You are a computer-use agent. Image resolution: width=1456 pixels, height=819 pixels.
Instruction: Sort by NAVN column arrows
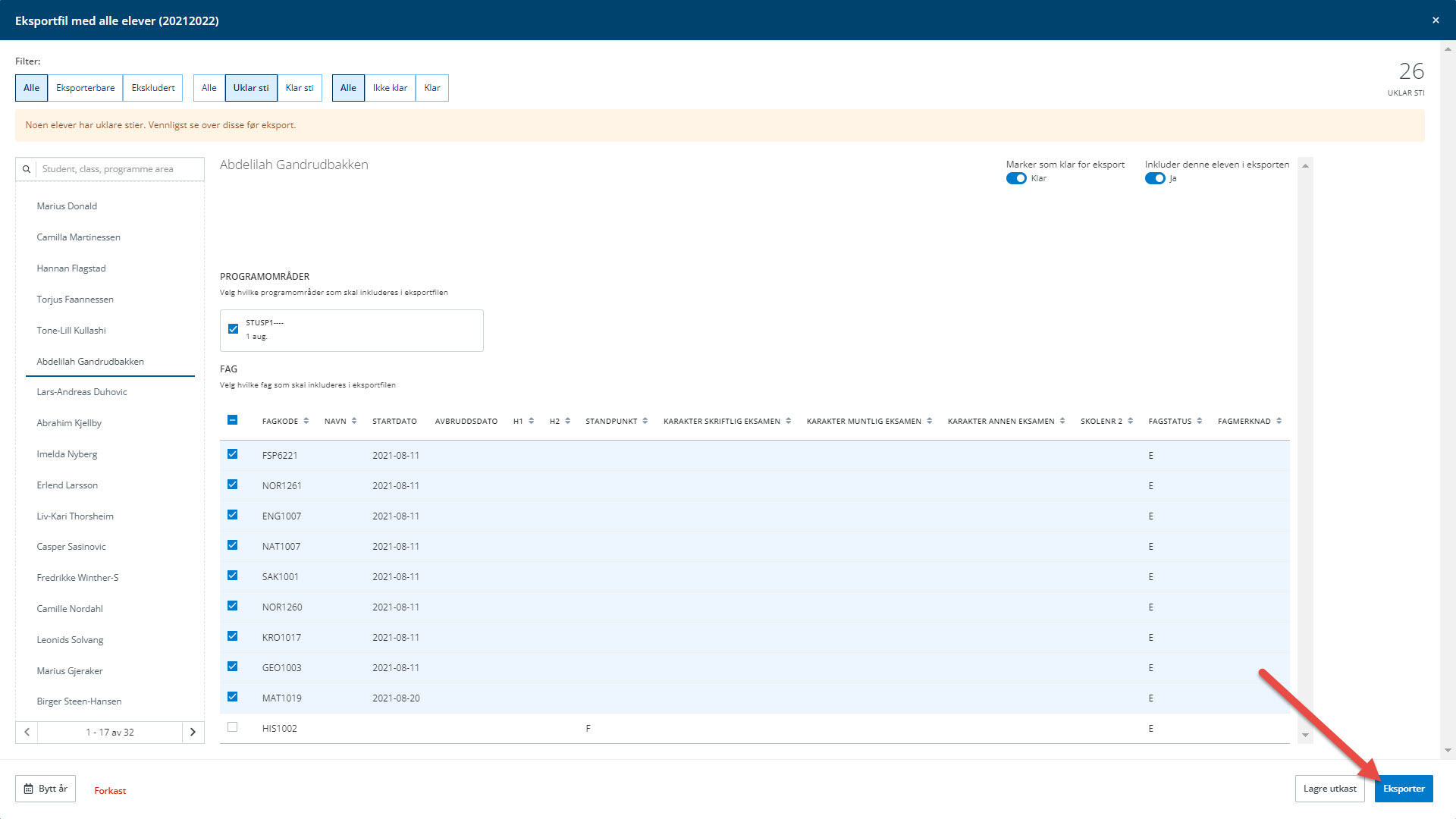[354, 421]
